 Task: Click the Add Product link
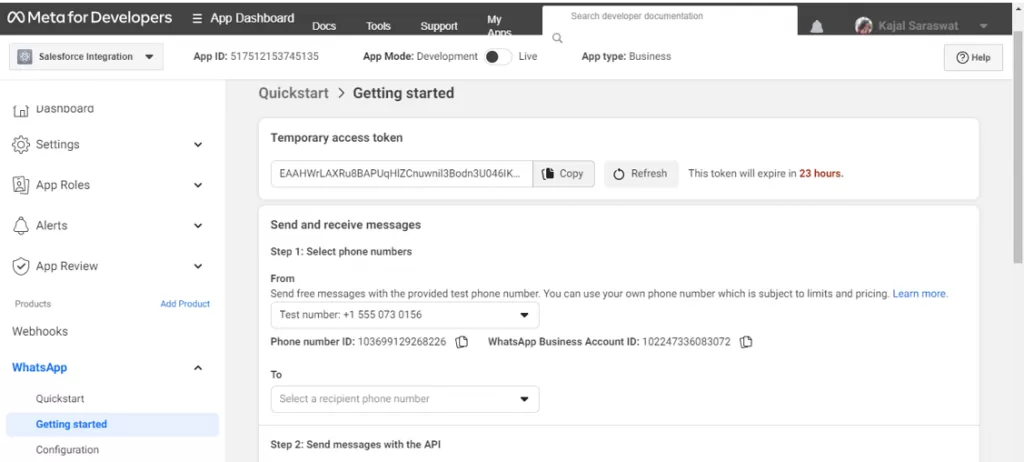click(x=185, y=304)
